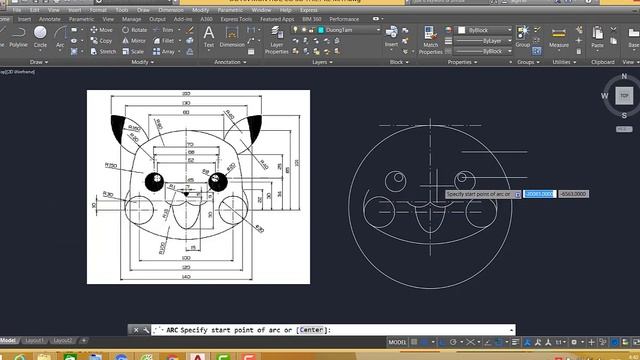
Task: Expand the Layers panel
Action: coord(322,62)
